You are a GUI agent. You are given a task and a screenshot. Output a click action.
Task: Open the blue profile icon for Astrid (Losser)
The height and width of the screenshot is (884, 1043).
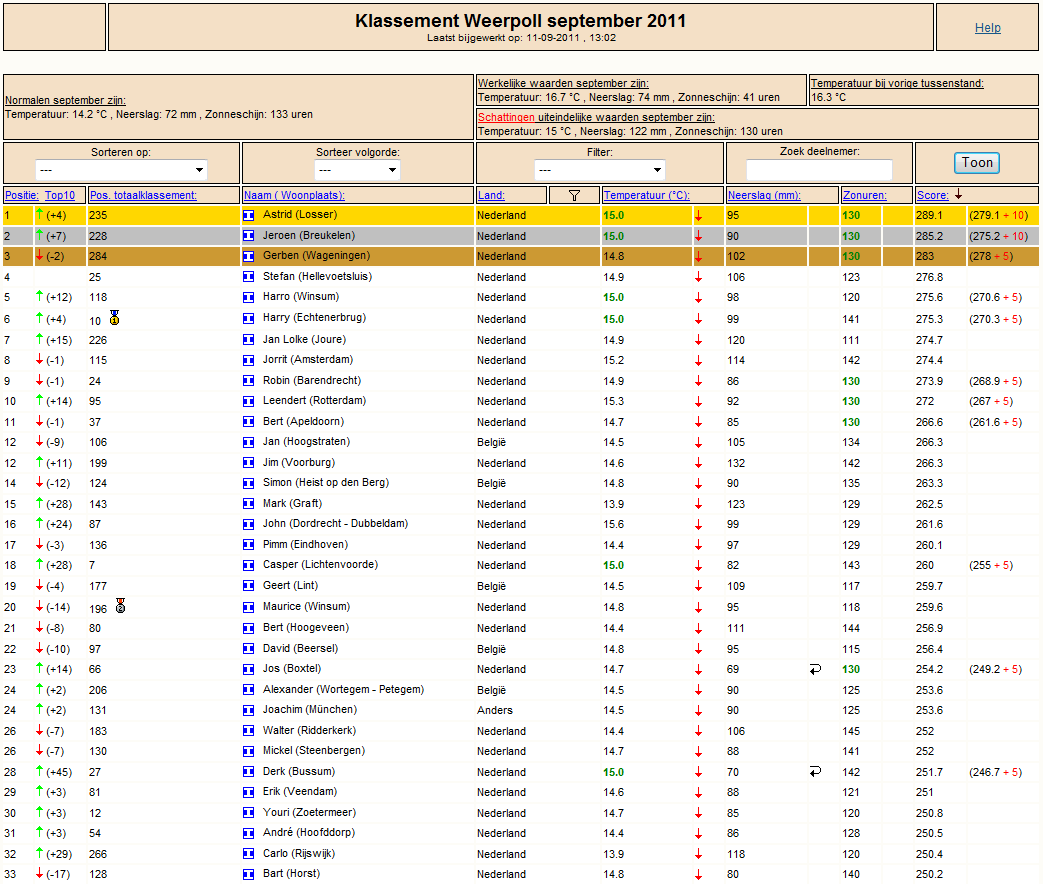pyautogui.click(x=249, y=215)
